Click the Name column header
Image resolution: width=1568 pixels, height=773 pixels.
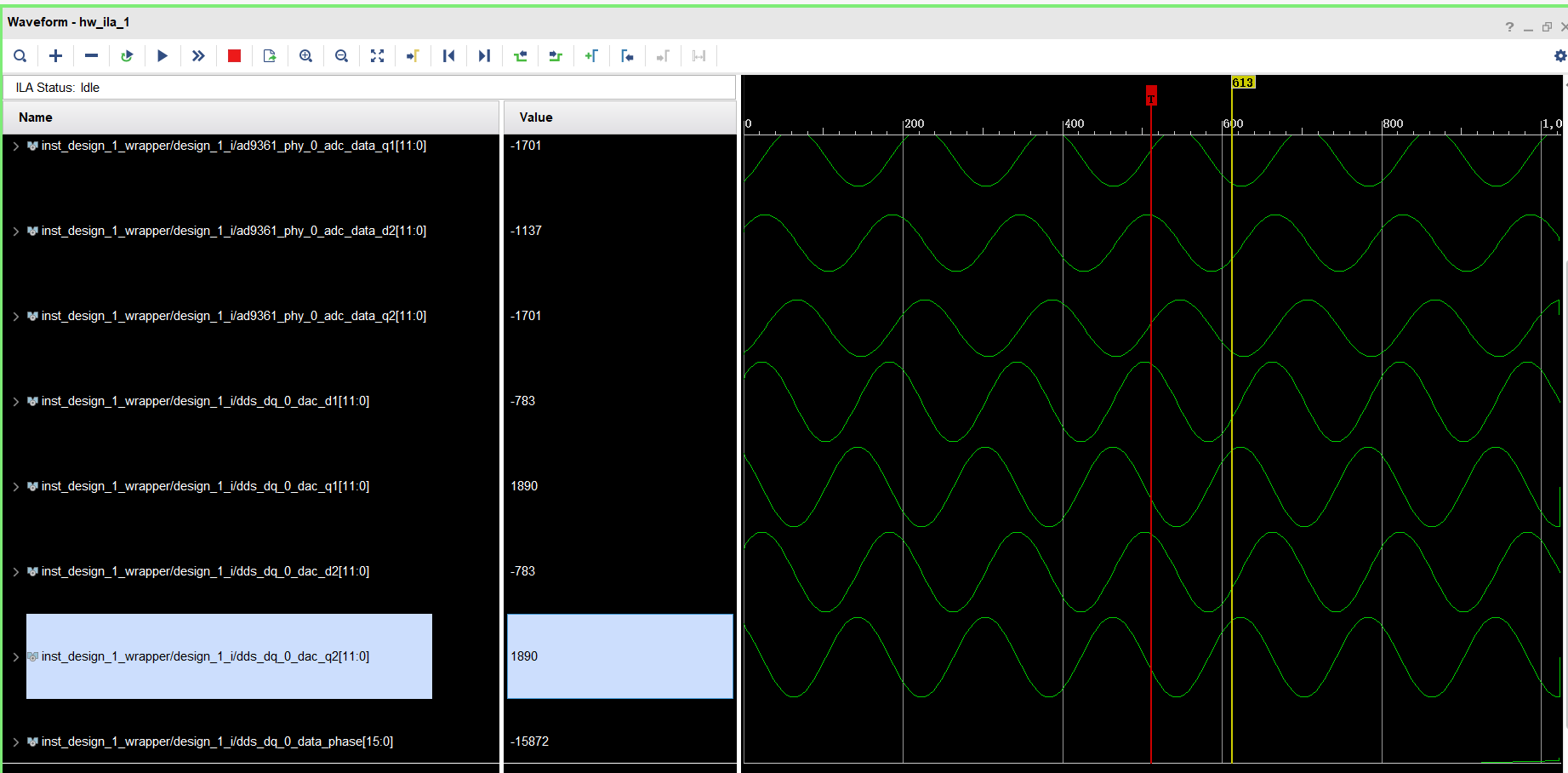pyautogui.click(x=251, y=117)
